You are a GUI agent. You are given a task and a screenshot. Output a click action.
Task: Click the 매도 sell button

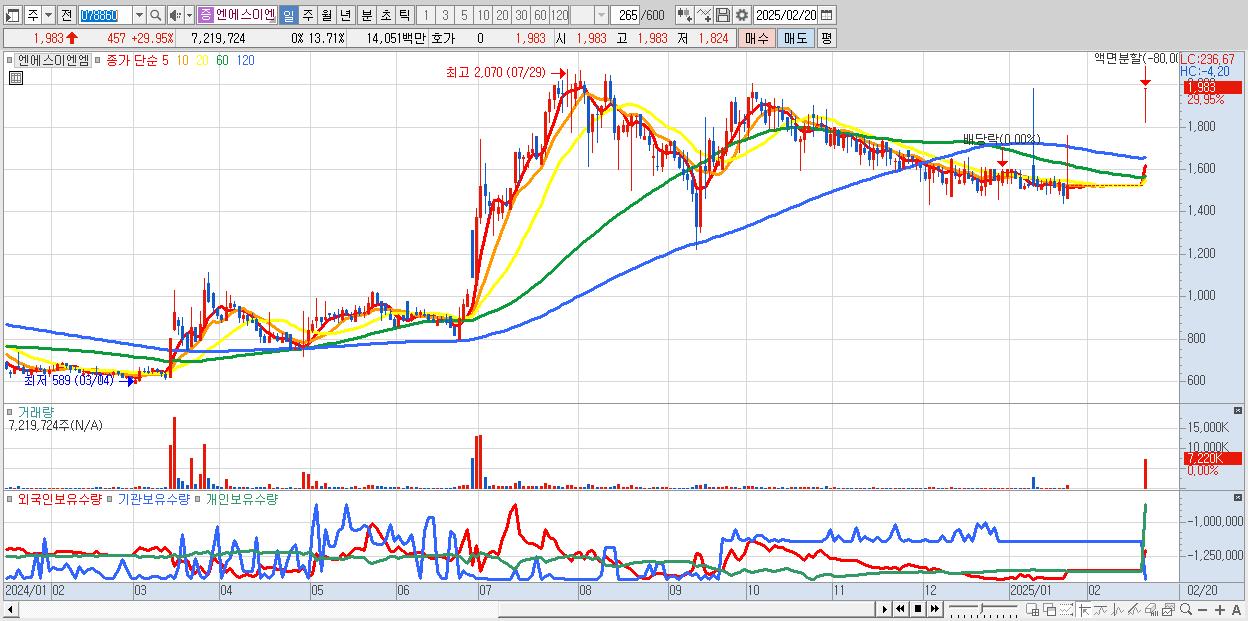coord(796,38)
